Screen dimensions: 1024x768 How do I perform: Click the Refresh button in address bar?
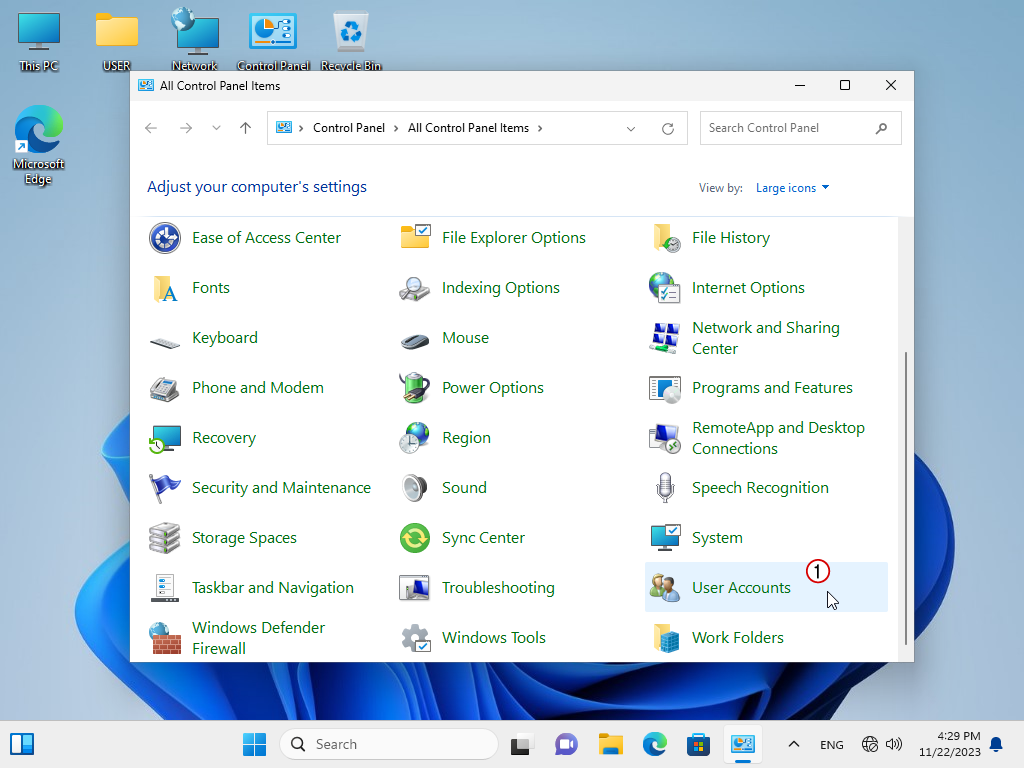668,128
